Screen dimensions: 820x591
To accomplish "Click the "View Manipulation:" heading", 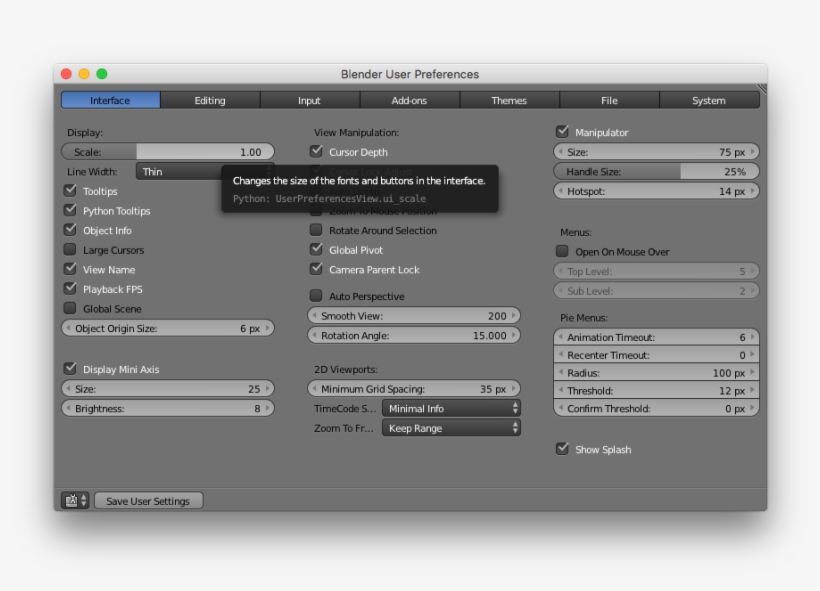I will [x=356, y=132].
